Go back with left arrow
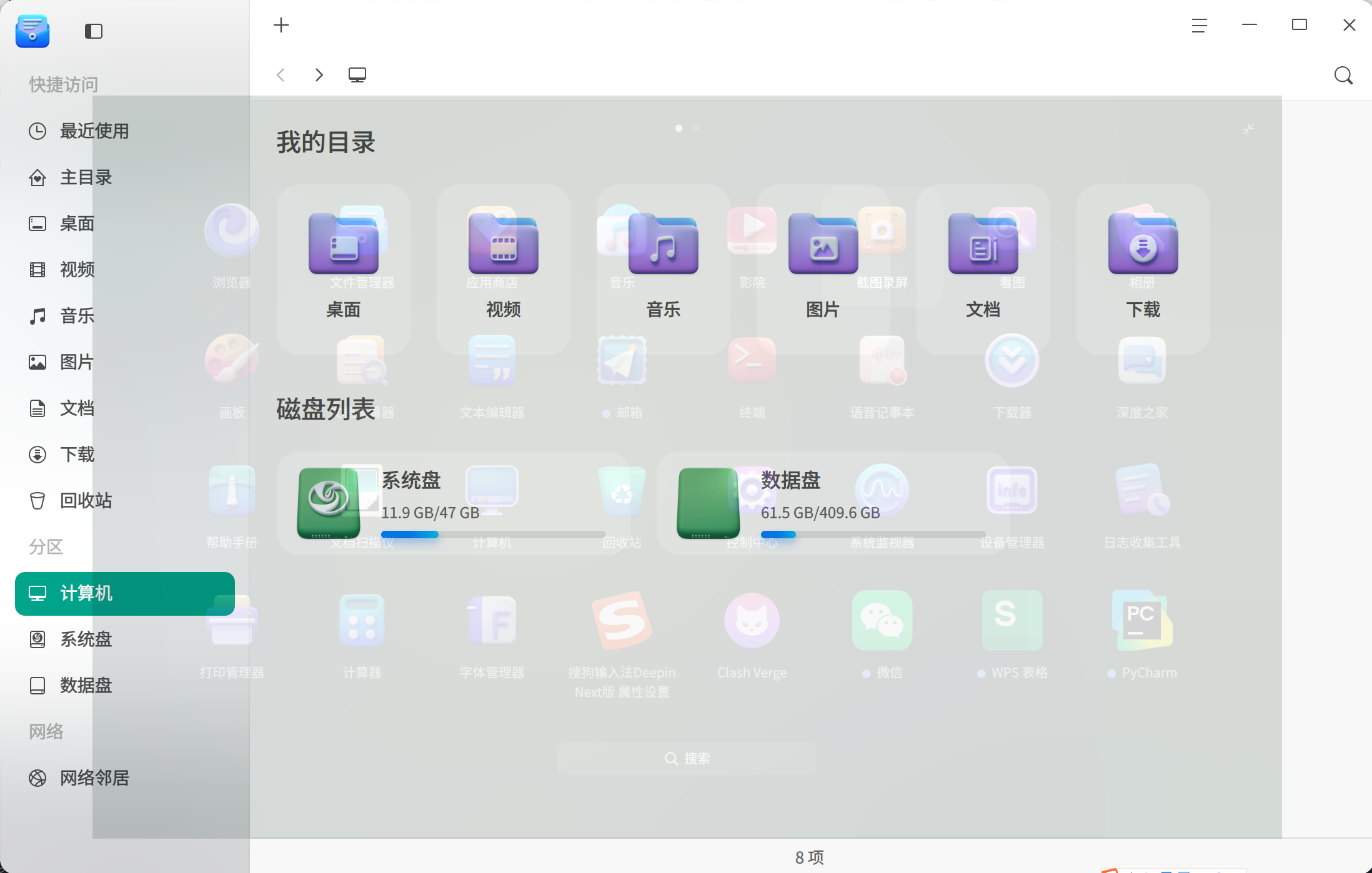Viewport: 1372px width, 873px height. pos(281,75)
